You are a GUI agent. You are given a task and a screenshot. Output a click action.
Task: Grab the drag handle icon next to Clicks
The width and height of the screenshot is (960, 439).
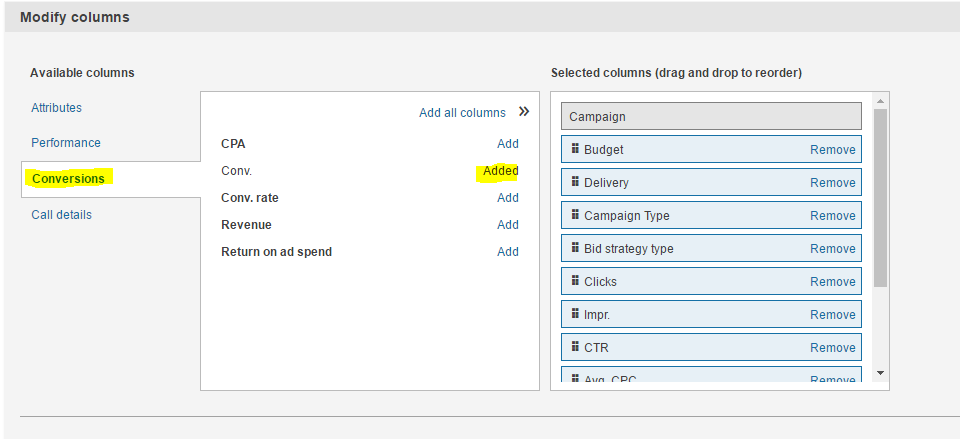[575, 280]
